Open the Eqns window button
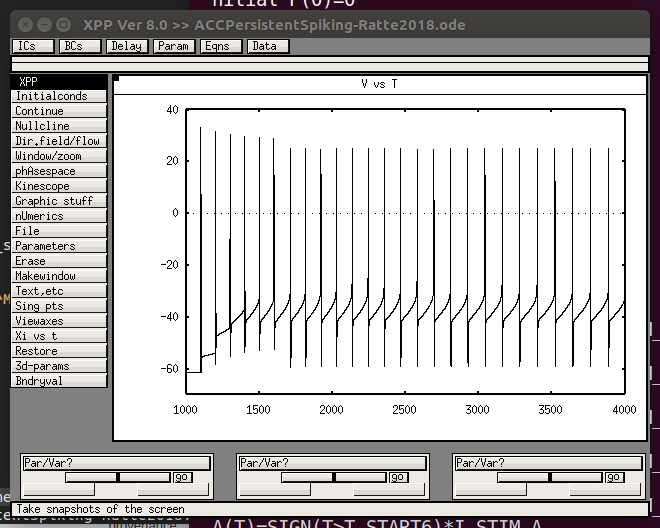The width and height of the screenshot is (660, 528). (x=222, y=46)
